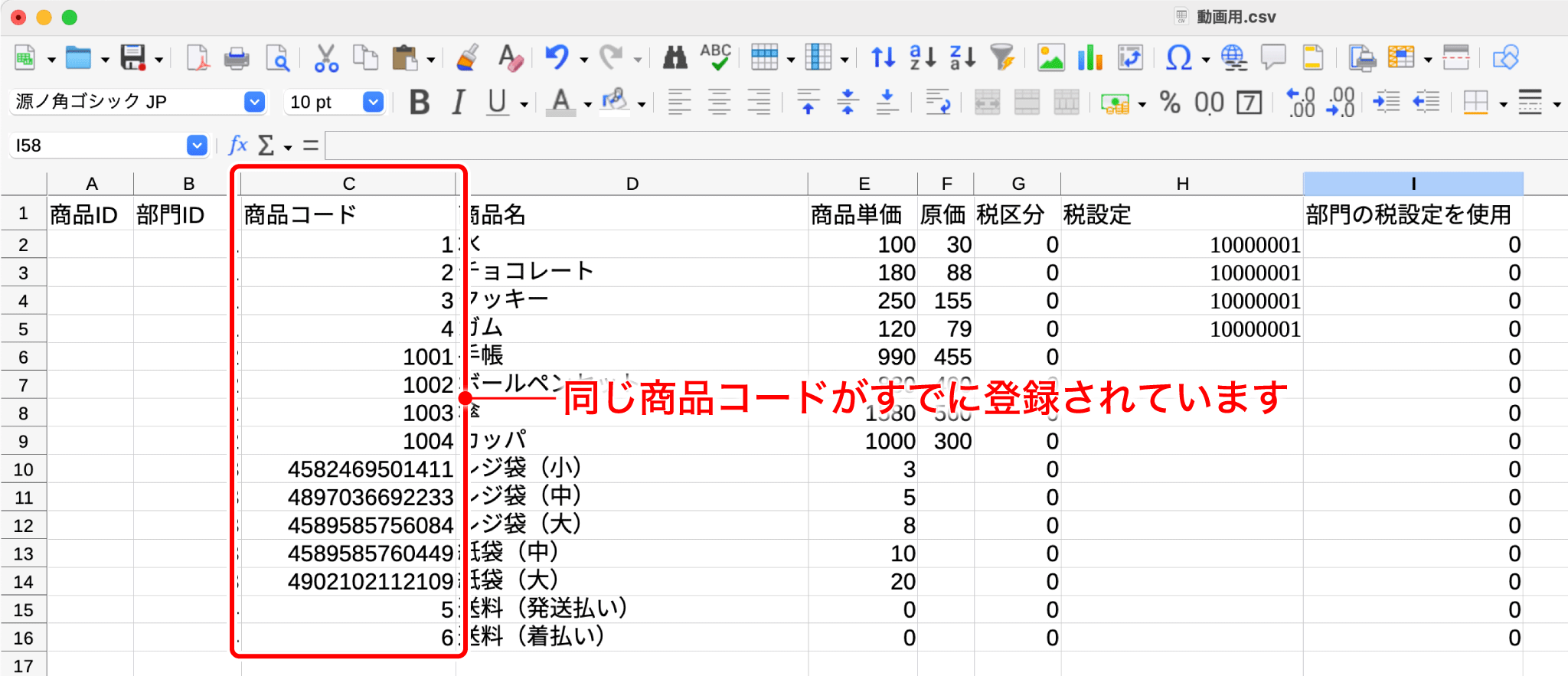Image resolution: width=1568 pixels, height=676 pixels.
Task: Click the Copy icon
Action: pyautogui.click(x=365, y=57)
